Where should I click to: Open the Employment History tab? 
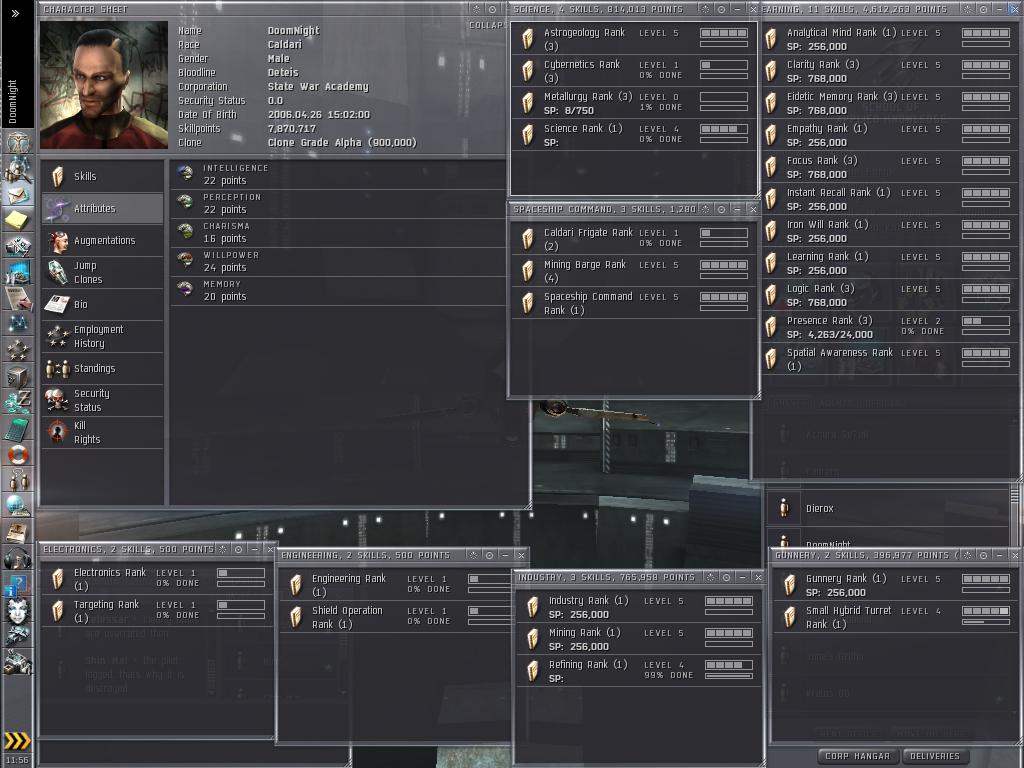point(103,336)
